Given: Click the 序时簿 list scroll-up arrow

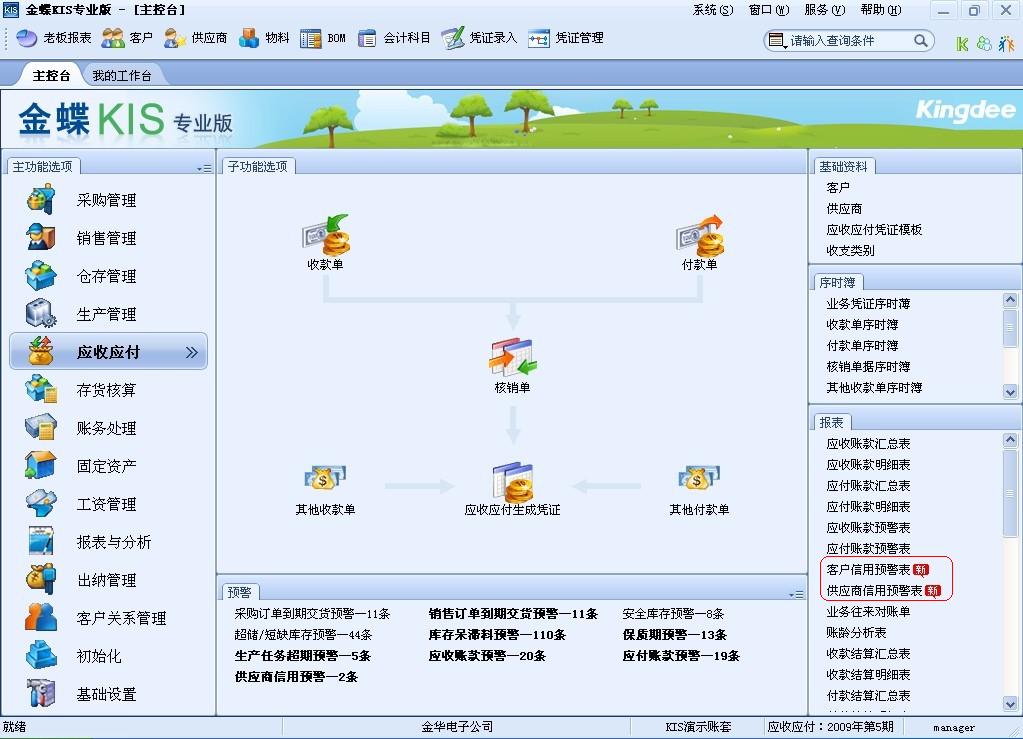Looking at the screenshot, I should [x=1010, y=300].
